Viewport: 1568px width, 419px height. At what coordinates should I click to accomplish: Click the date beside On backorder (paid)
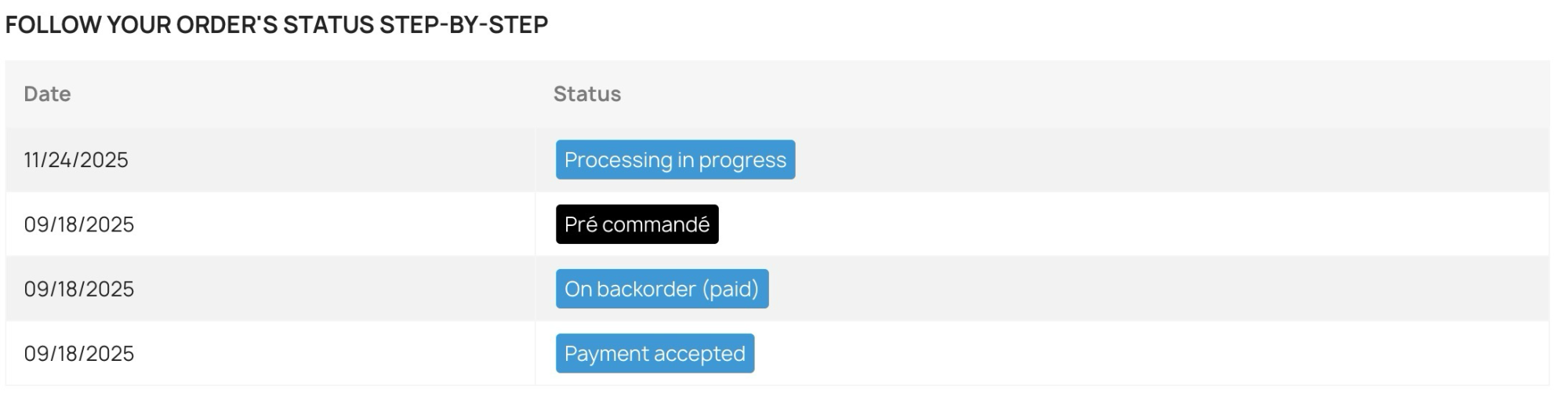tap(79, 289)
